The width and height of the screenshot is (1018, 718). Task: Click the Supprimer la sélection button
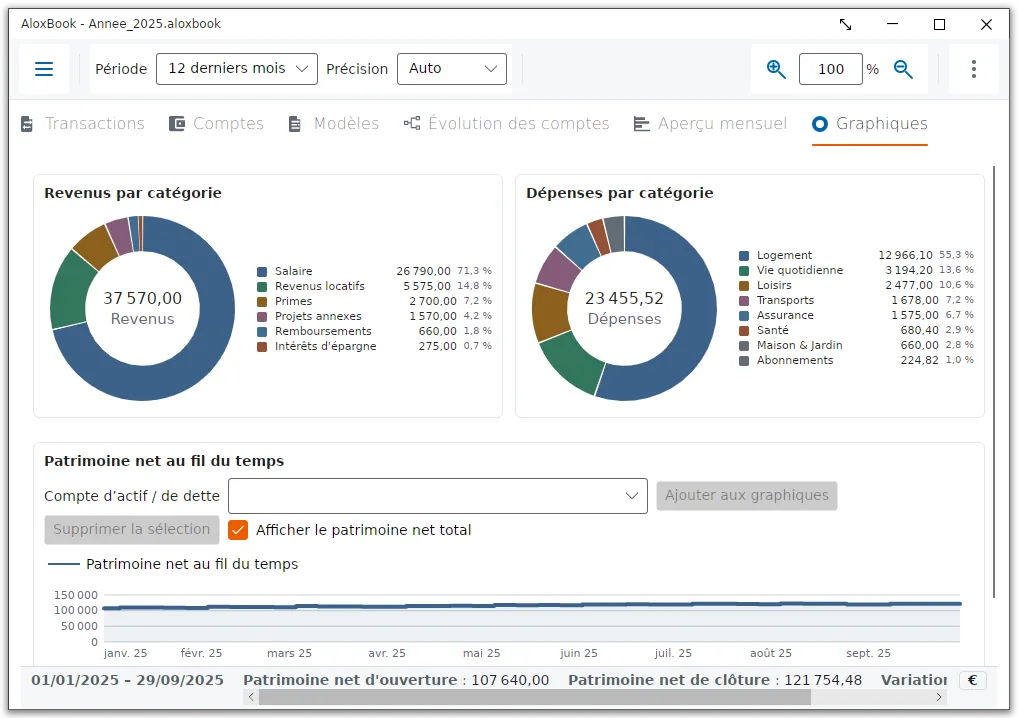tap(132, 529)
